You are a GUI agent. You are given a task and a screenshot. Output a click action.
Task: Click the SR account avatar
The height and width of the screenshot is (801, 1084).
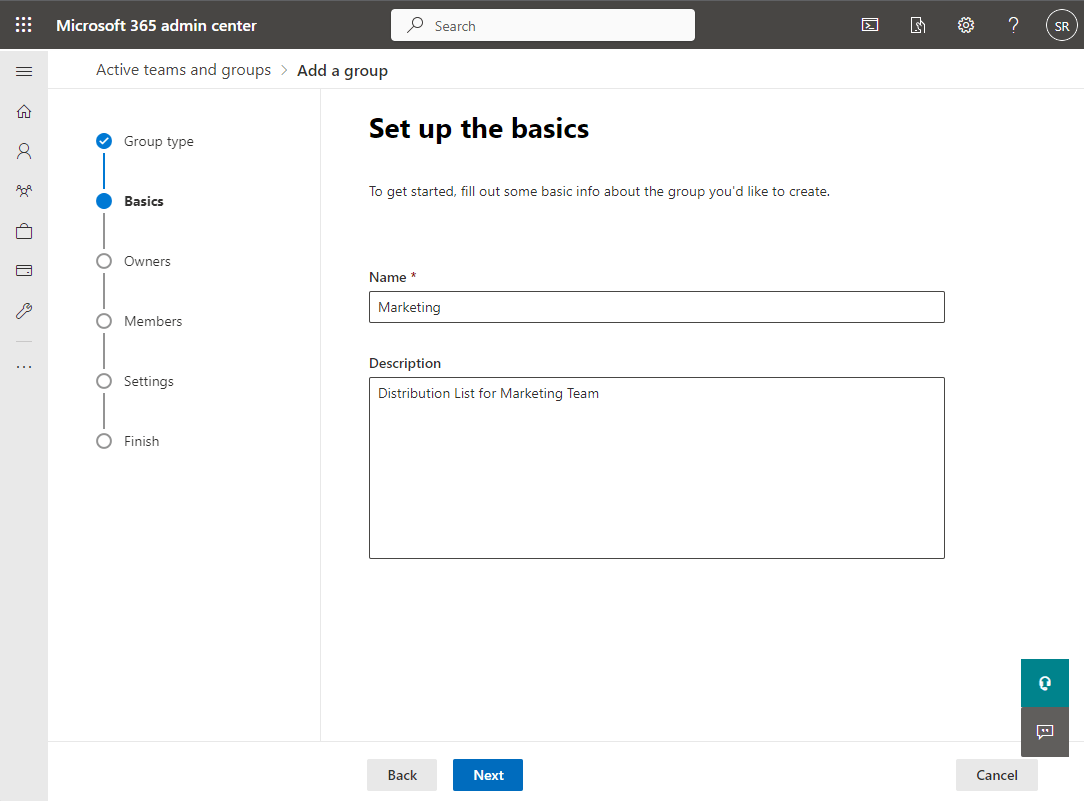1061,25
